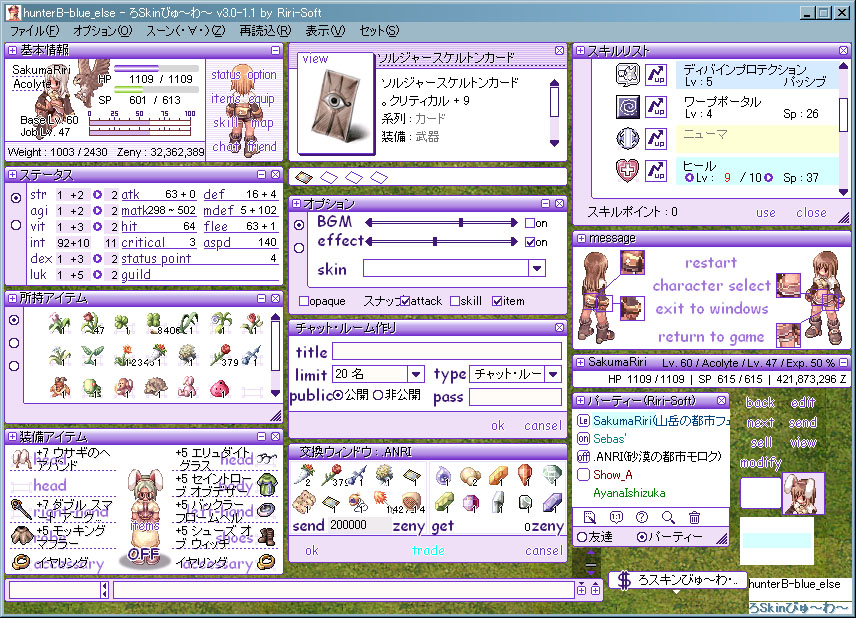Click the increase str point arrow

(97, 195)
